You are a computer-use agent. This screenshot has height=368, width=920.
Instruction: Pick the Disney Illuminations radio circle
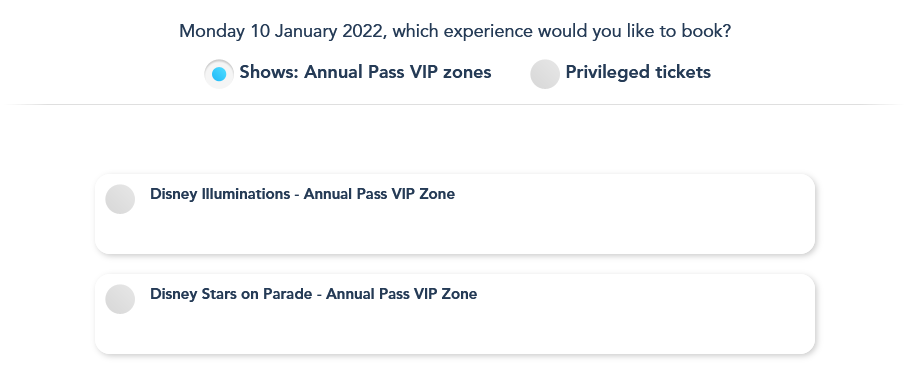pyautogui.click(x=120, y=199)
